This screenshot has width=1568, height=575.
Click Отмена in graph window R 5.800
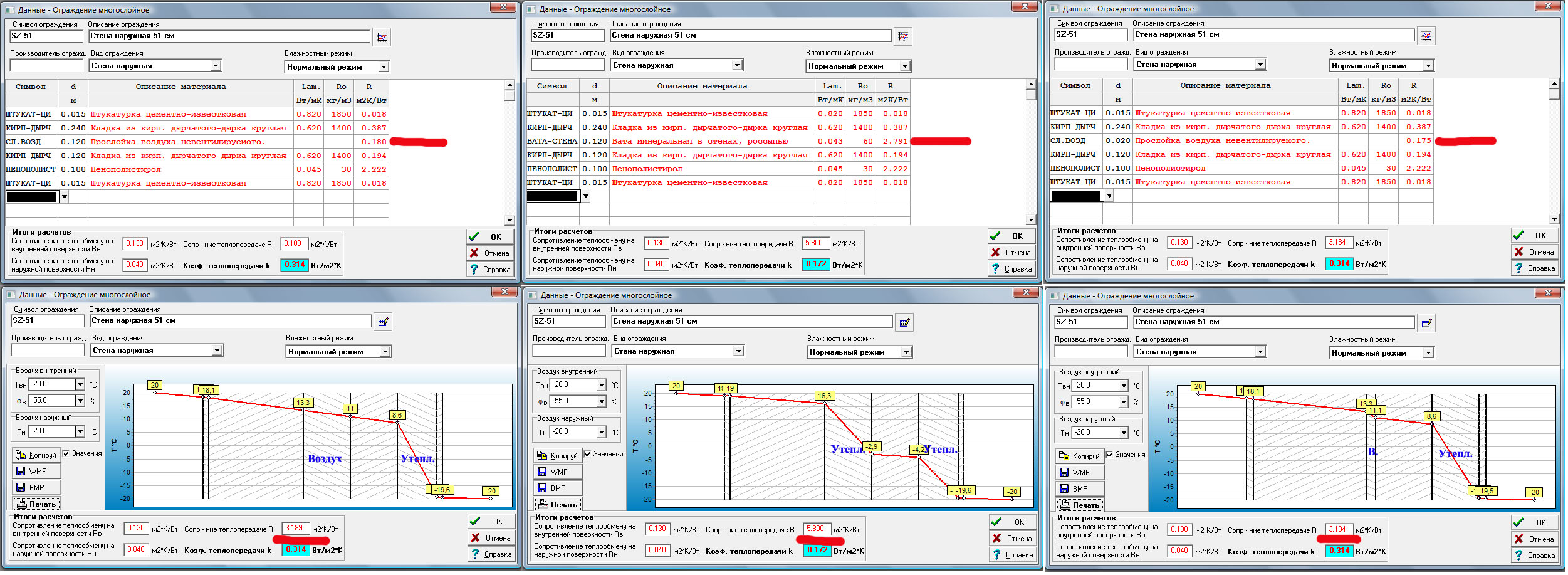[1013, 539]
